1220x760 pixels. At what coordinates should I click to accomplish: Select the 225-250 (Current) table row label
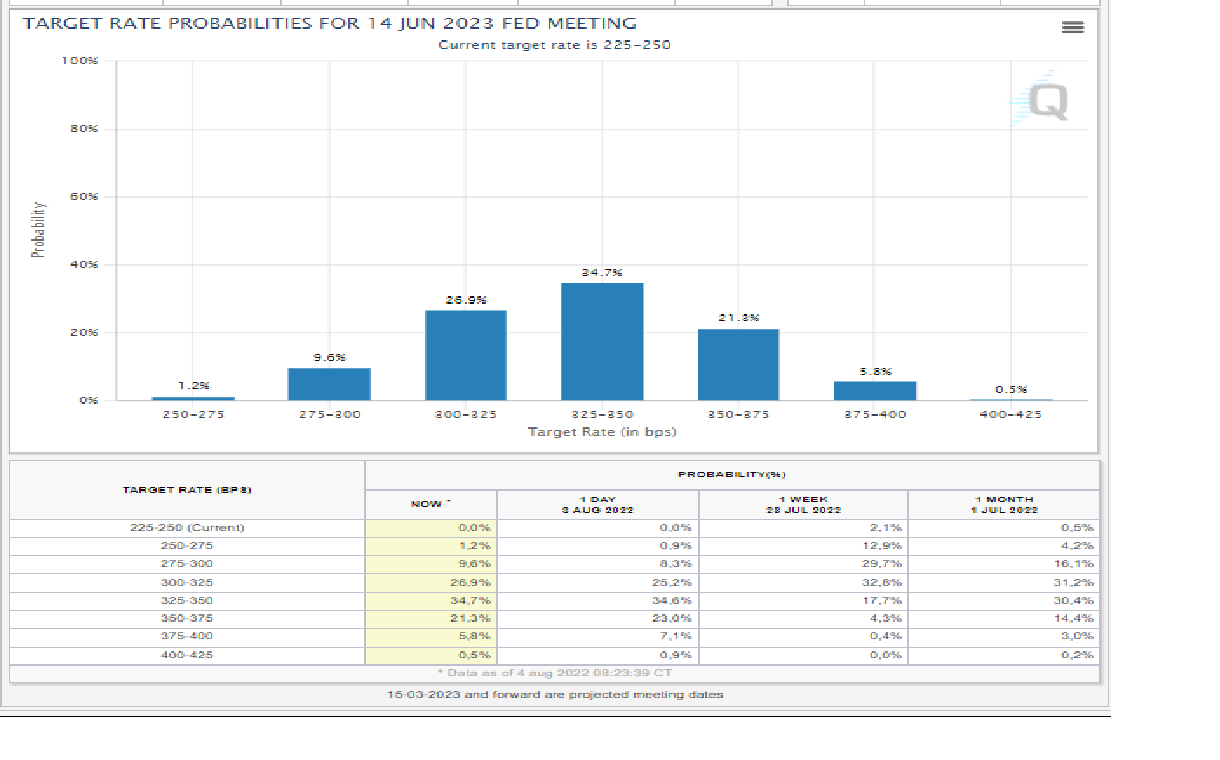point(187,527)
